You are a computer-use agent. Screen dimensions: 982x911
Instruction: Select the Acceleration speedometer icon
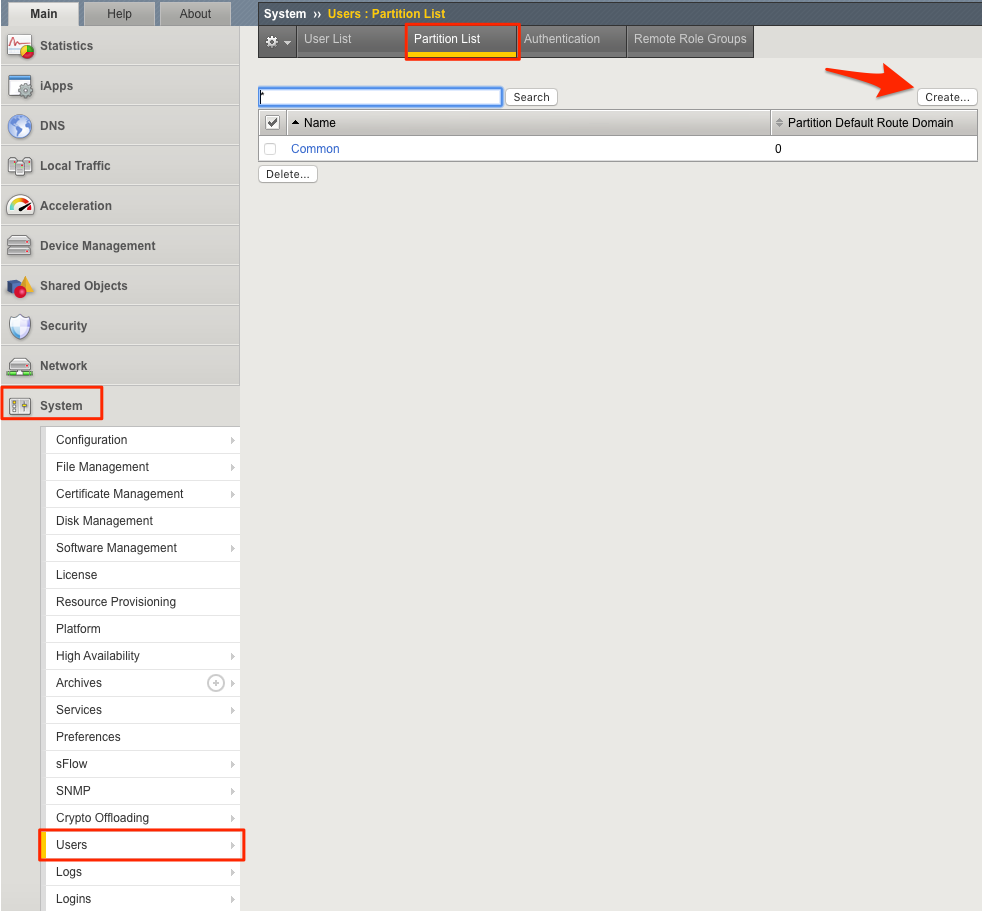click(x=19, y=205)
